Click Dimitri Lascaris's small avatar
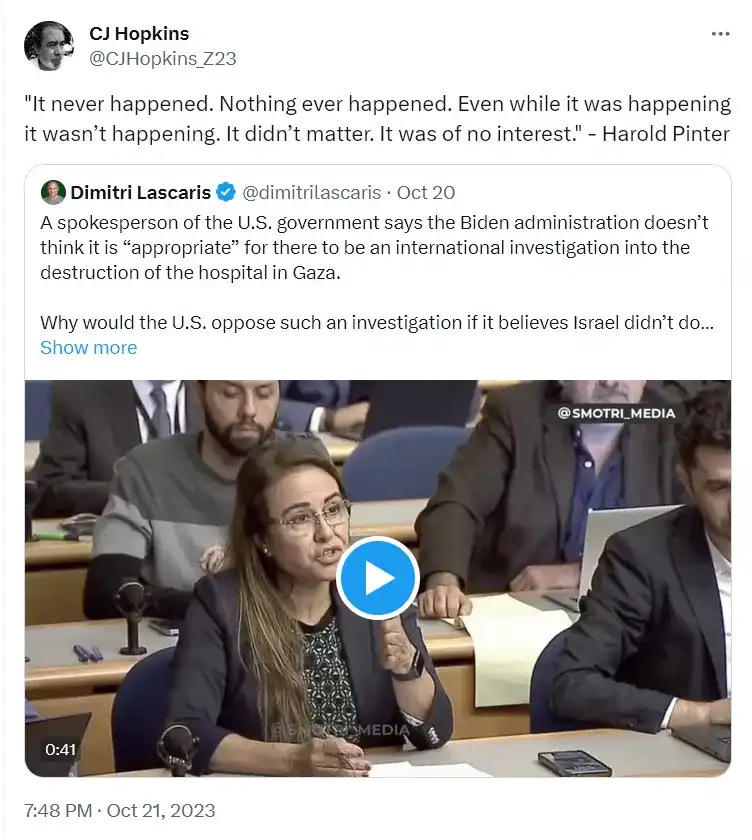Viewport: 752px width, 840px height. pyautogui.click(x=53, y=192)
